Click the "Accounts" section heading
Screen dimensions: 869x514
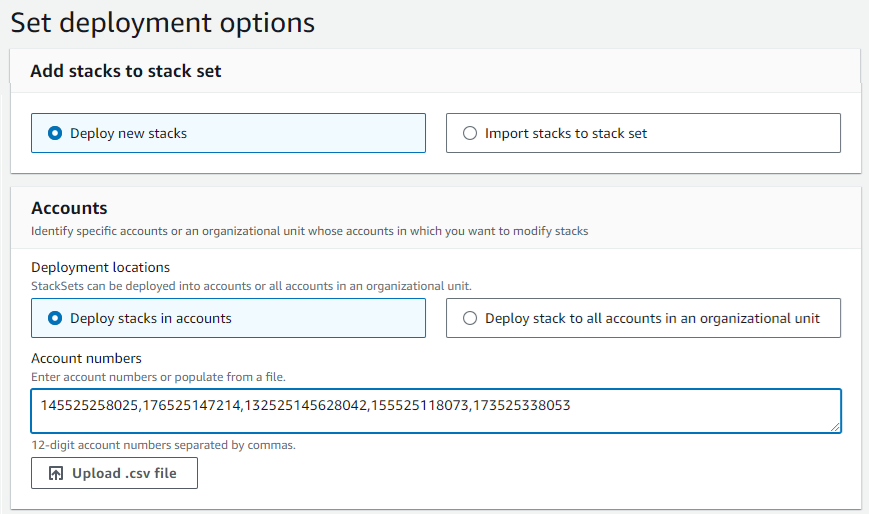[x=69, y=208]
